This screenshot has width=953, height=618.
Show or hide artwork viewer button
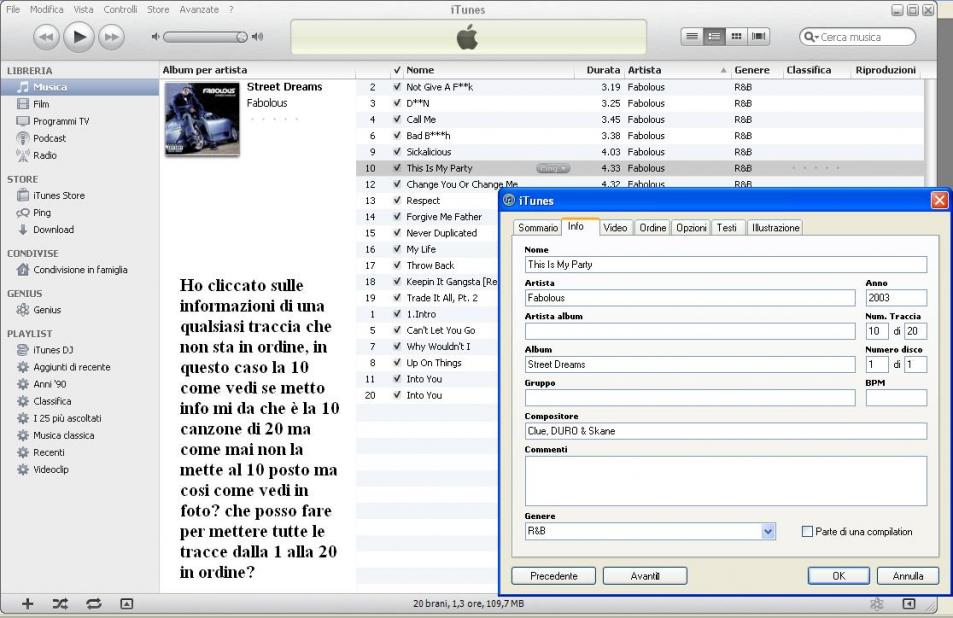(126, 603)
